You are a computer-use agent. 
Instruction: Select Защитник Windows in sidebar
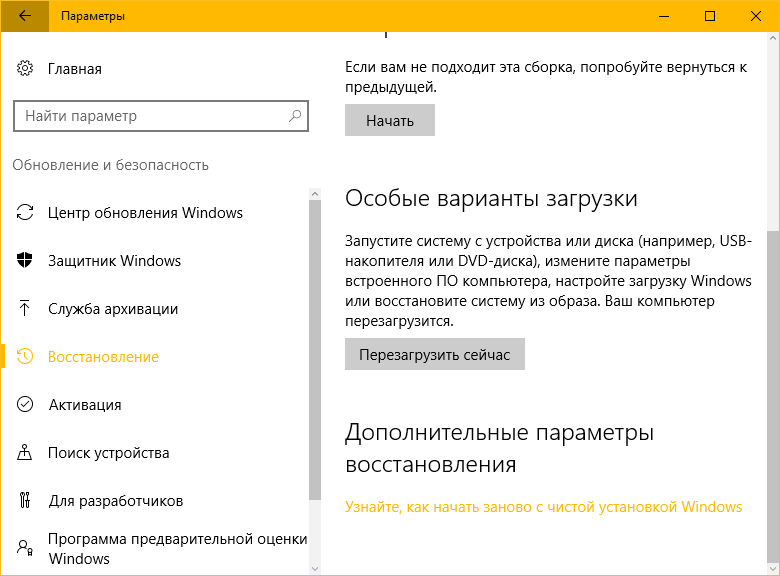click(114, 261)
